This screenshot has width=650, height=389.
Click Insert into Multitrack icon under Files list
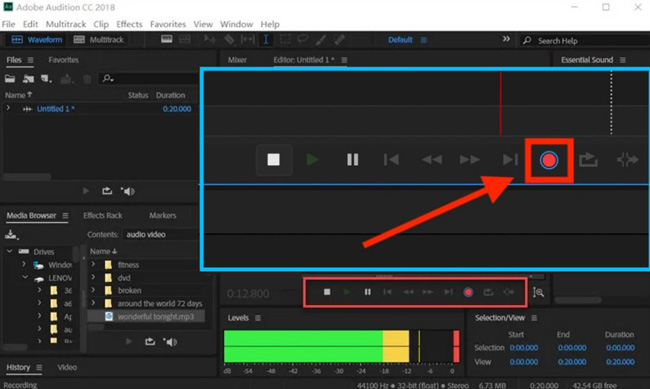107,191
